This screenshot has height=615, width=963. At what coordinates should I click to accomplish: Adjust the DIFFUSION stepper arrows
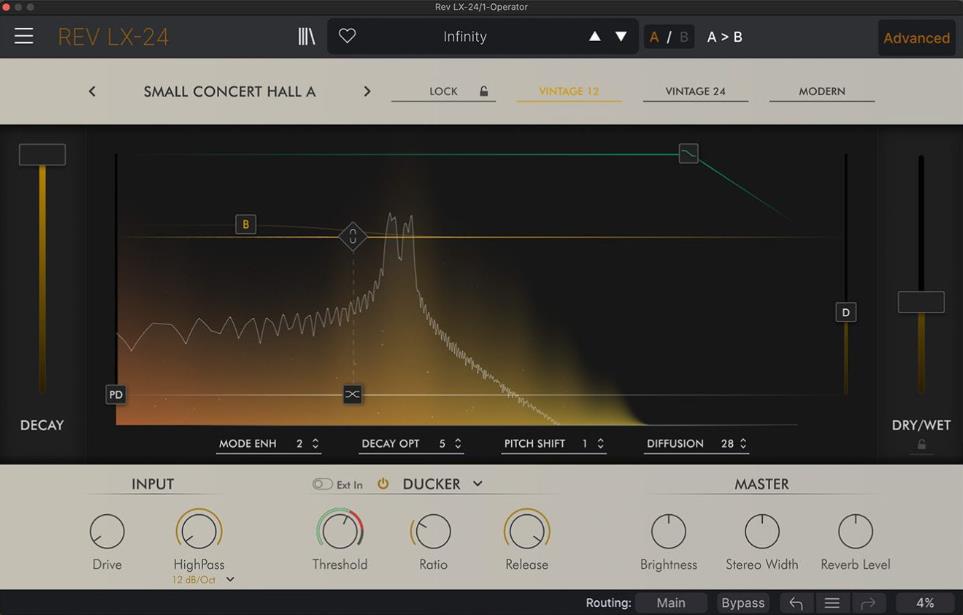[x=743, y=444]
